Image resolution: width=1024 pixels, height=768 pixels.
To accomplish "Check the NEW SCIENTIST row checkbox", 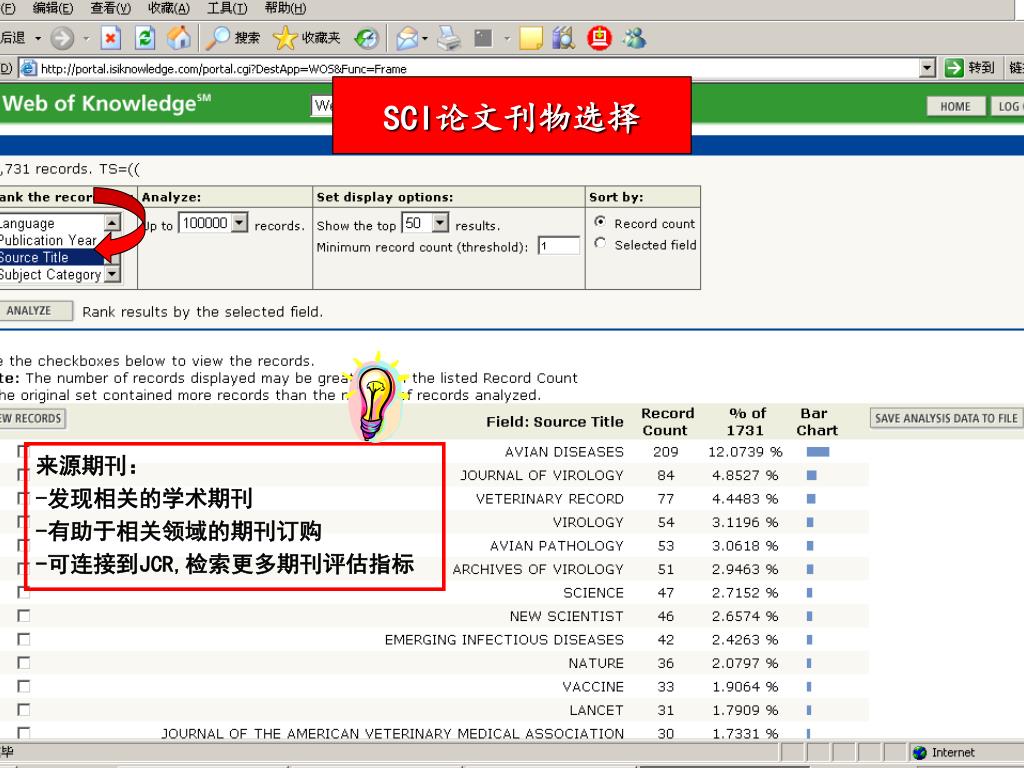I will [x=24, y=616].
